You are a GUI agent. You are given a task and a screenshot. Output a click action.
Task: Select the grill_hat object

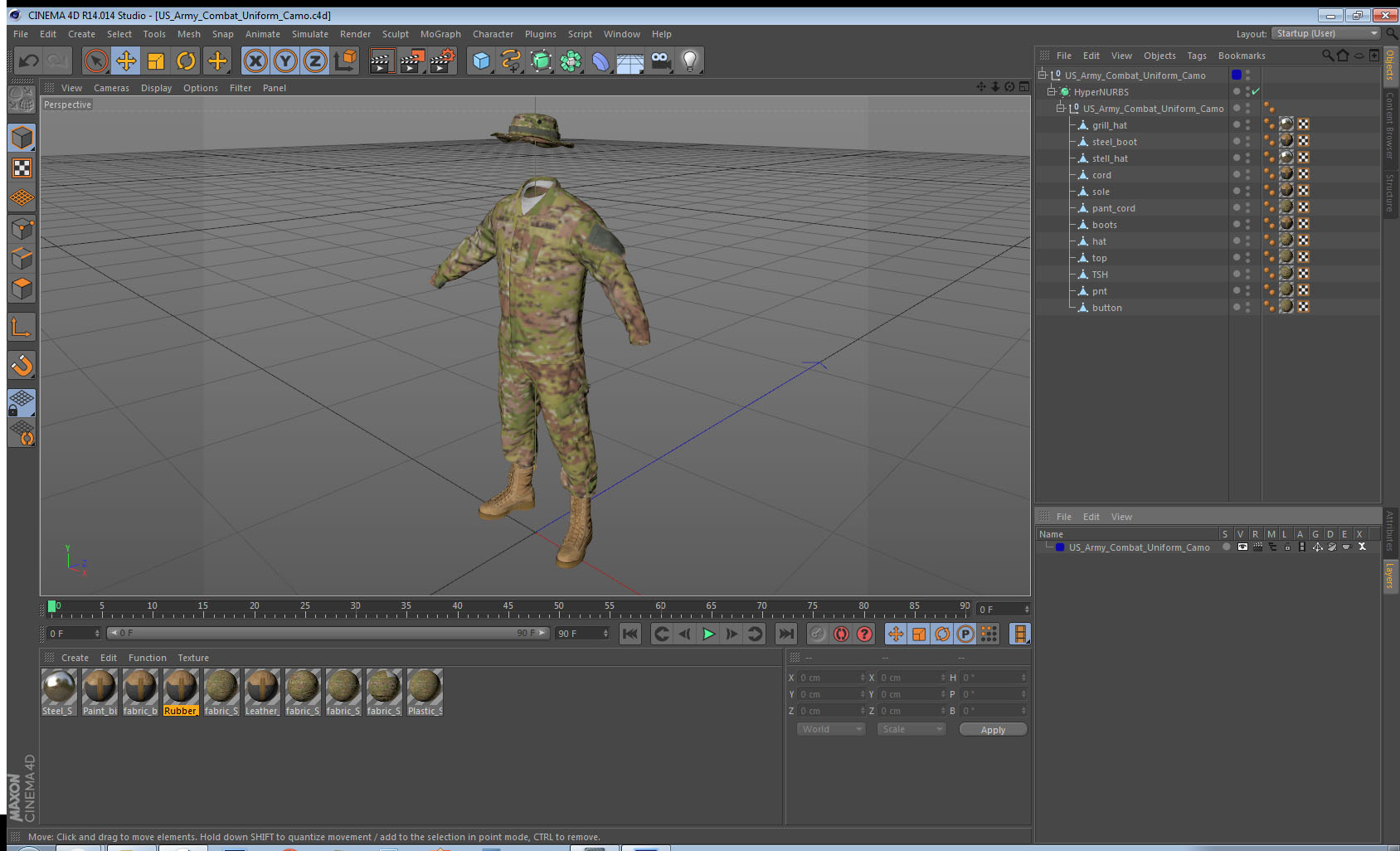click(x=1109, y=125)
